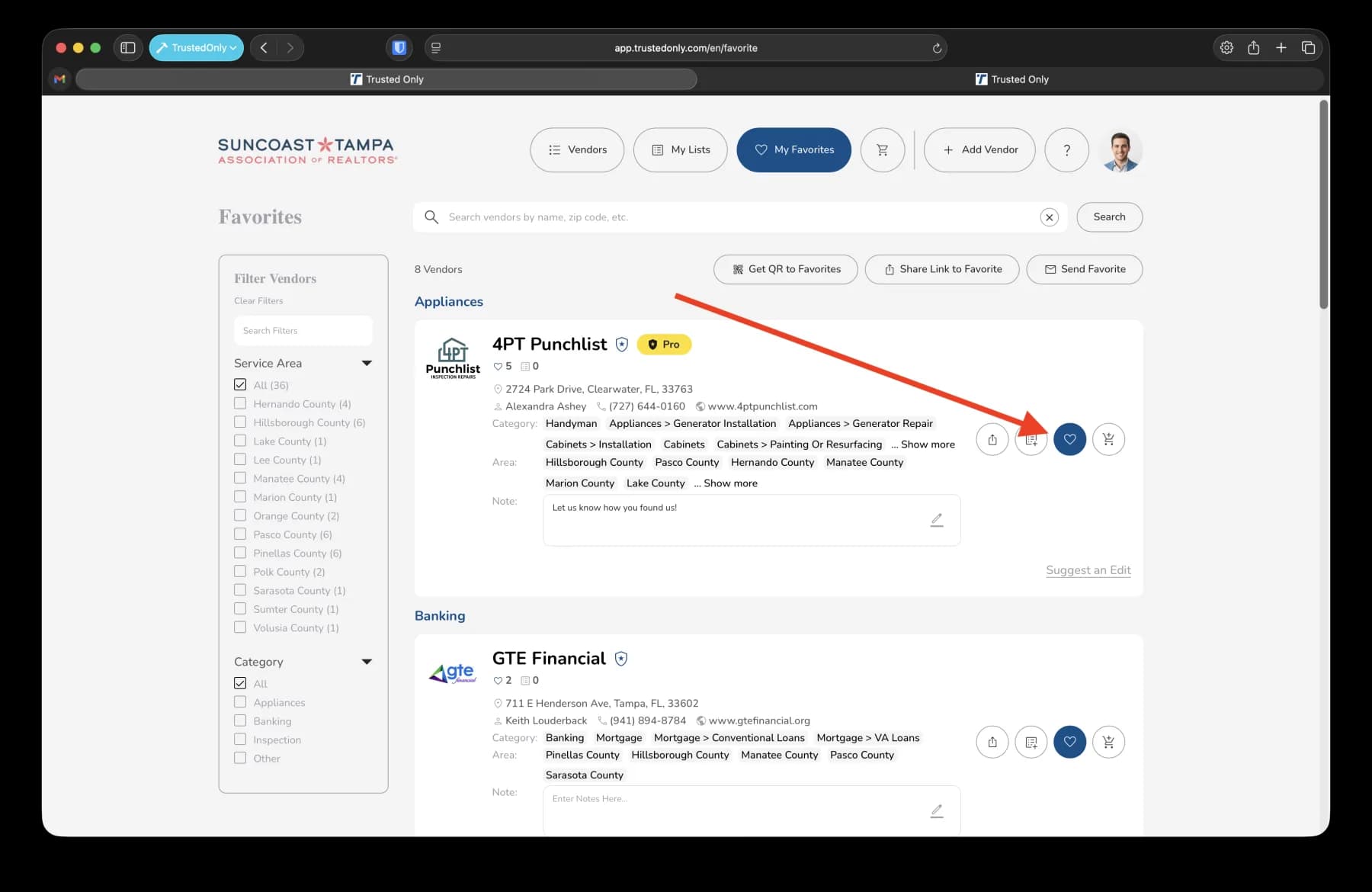The width and height of the screenshot is (1372, 892).
Task: Open the help question mark button
Action: point(1066,150)
